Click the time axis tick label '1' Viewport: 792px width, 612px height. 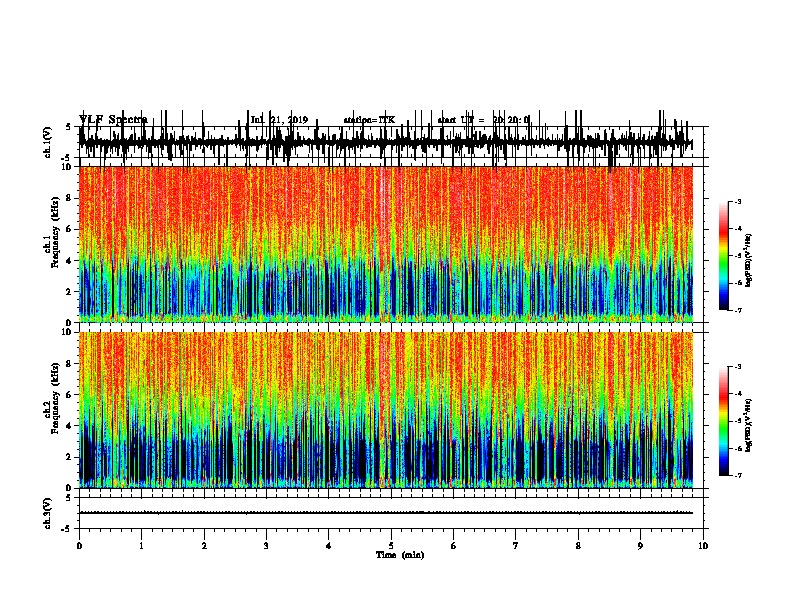tap(142, 546)
